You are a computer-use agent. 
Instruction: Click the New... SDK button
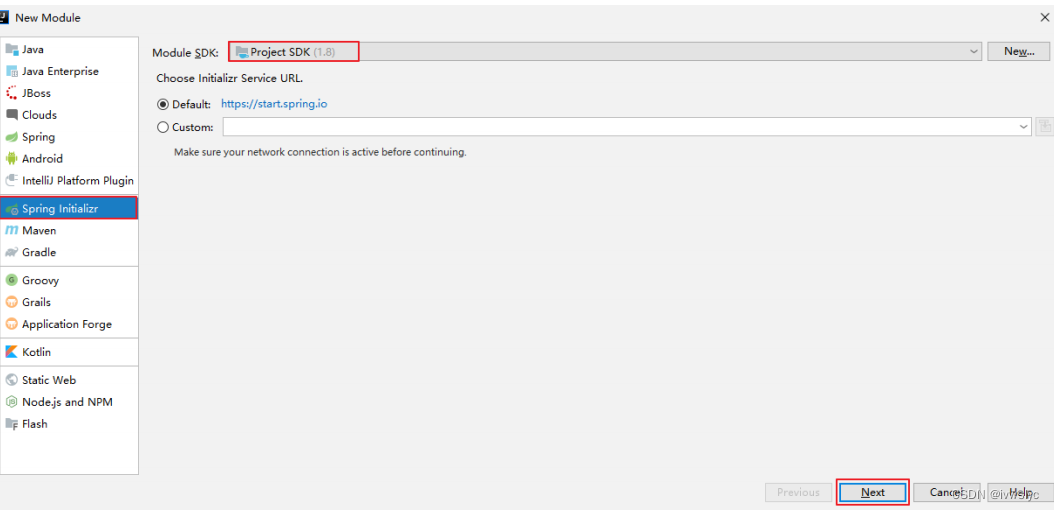pyautogui.click(x=1018, y=51)
